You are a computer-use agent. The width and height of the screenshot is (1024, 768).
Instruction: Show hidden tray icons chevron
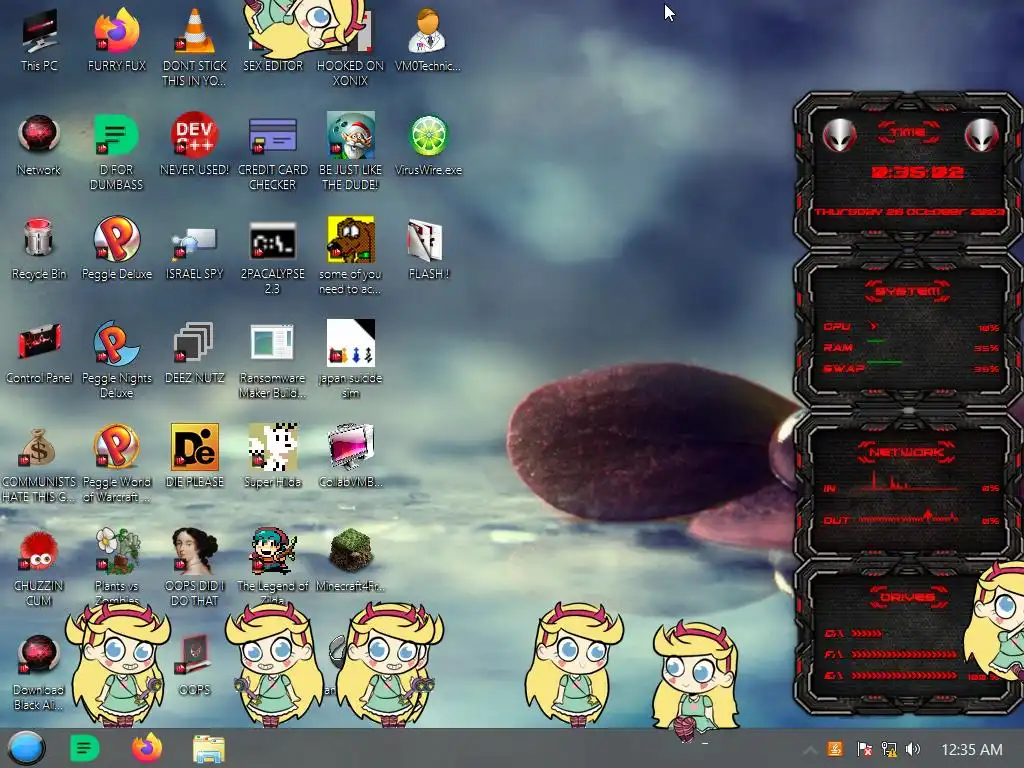[x=809, y=750]
